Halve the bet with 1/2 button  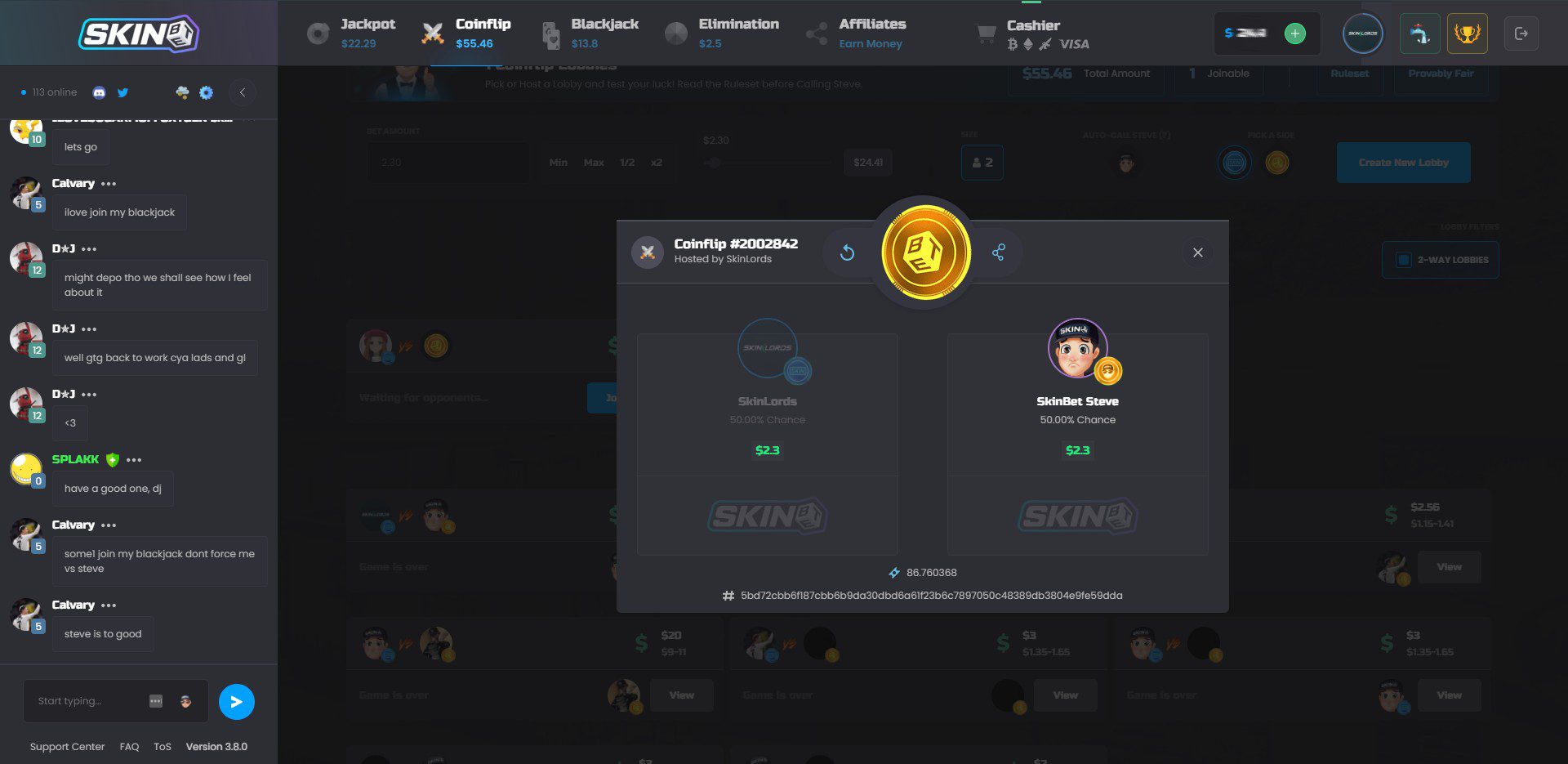tap(627, 163)
